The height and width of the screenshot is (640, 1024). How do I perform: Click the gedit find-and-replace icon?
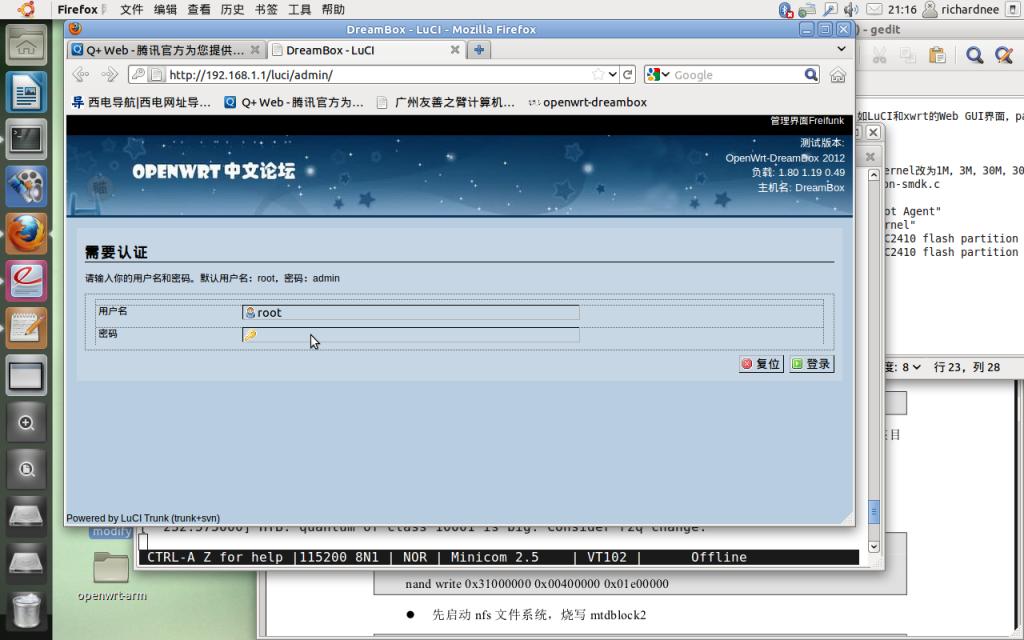[1004, 56]
